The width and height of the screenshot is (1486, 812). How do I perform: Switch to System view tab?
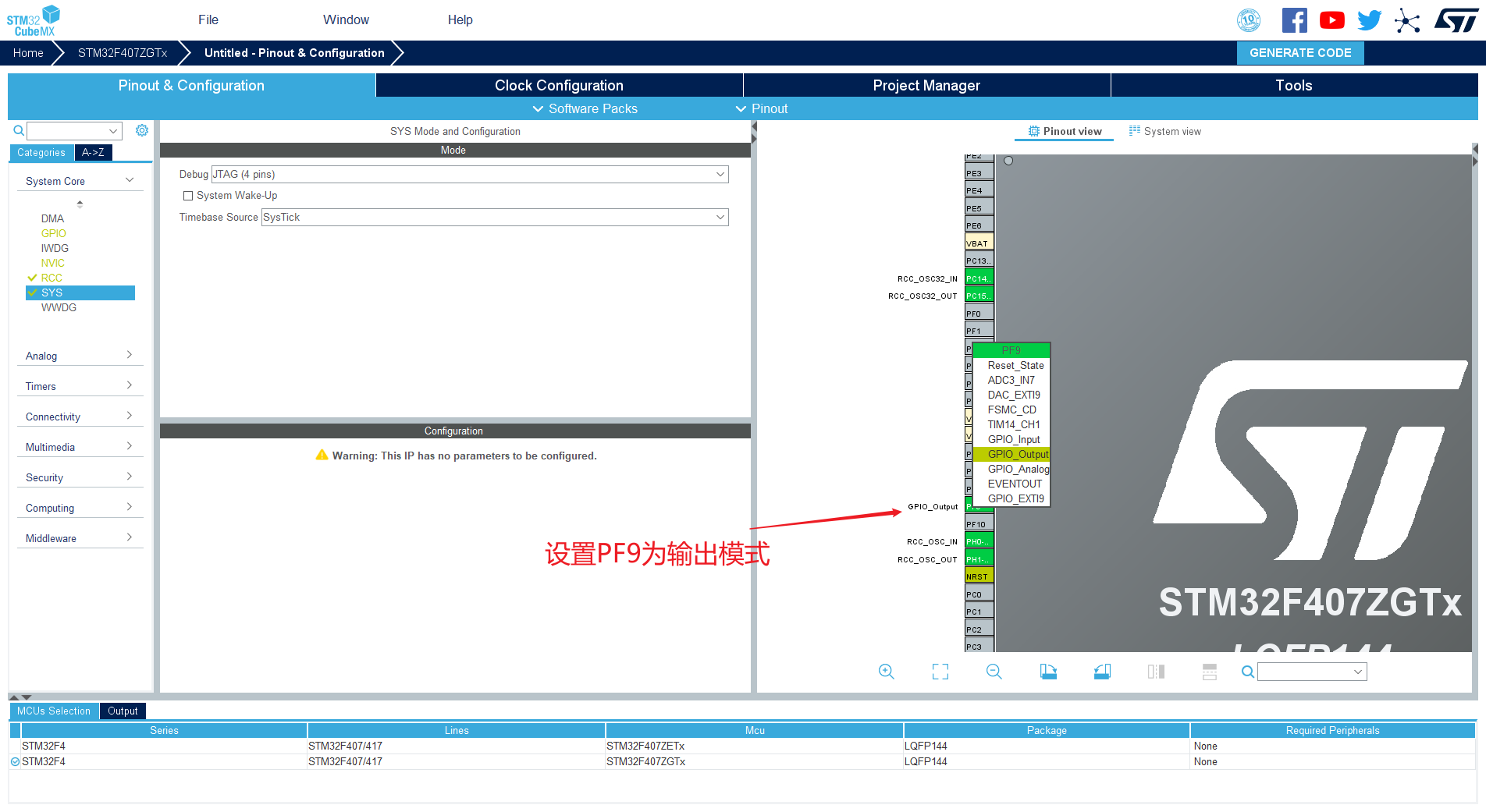tap(1165, 131)
